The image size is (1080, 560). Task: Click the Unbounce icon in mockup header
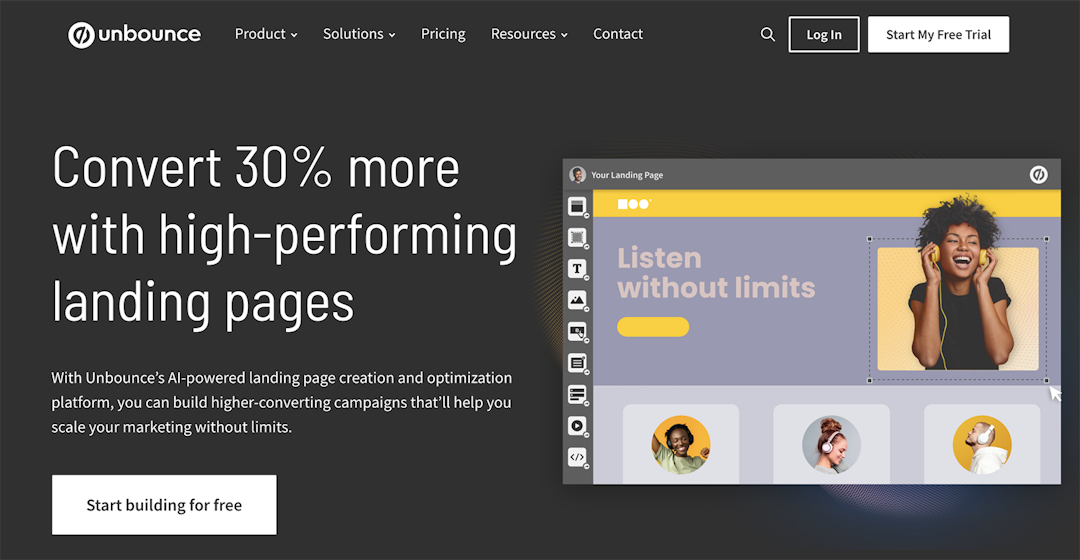[x=1039, y=175]
